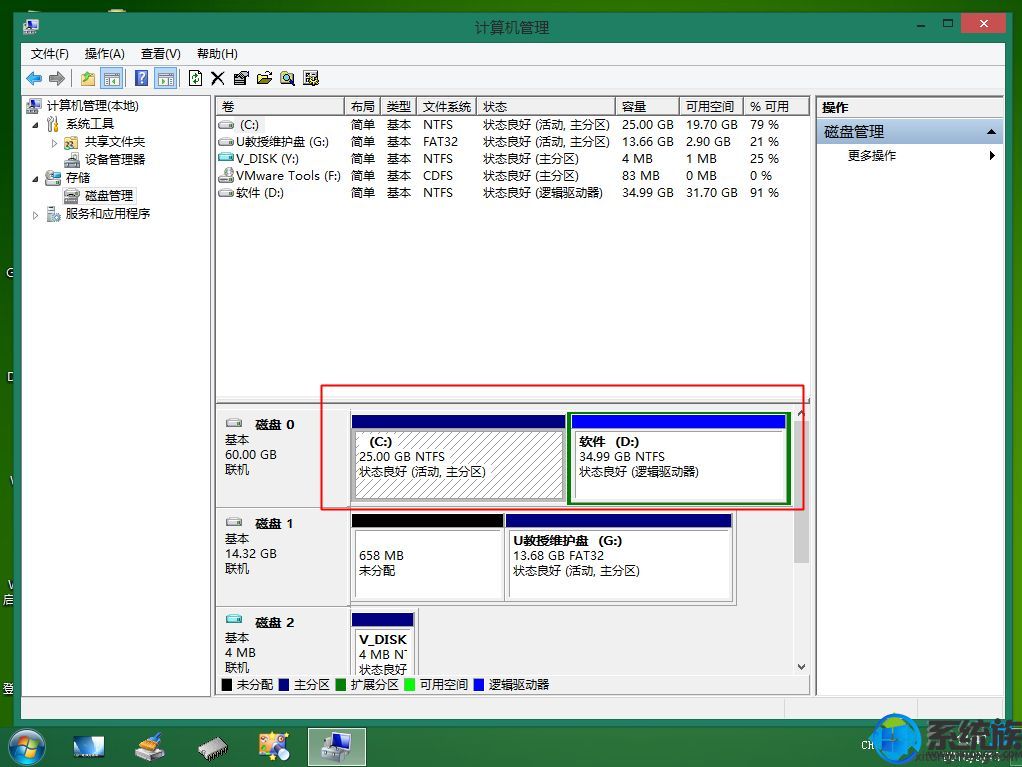Screen dimensions: 1022x767
Task: Sort by the 类型 column header
Action: click(x=398, y=106)
